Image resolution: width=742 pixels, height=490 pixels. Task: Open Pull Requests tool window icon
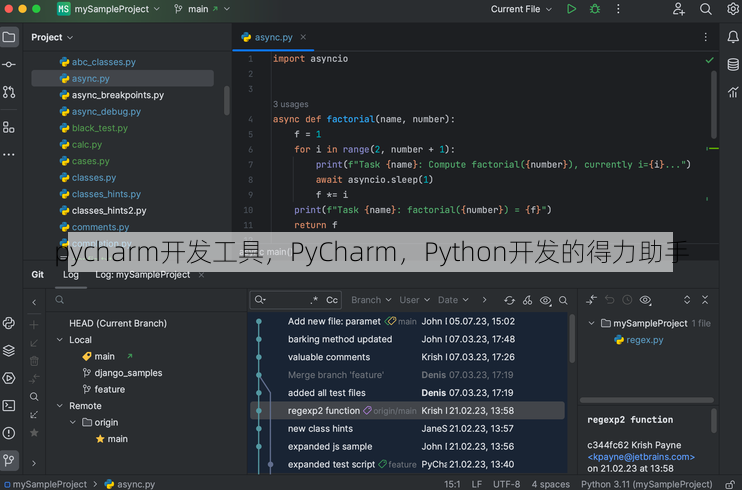click(9, 92)
